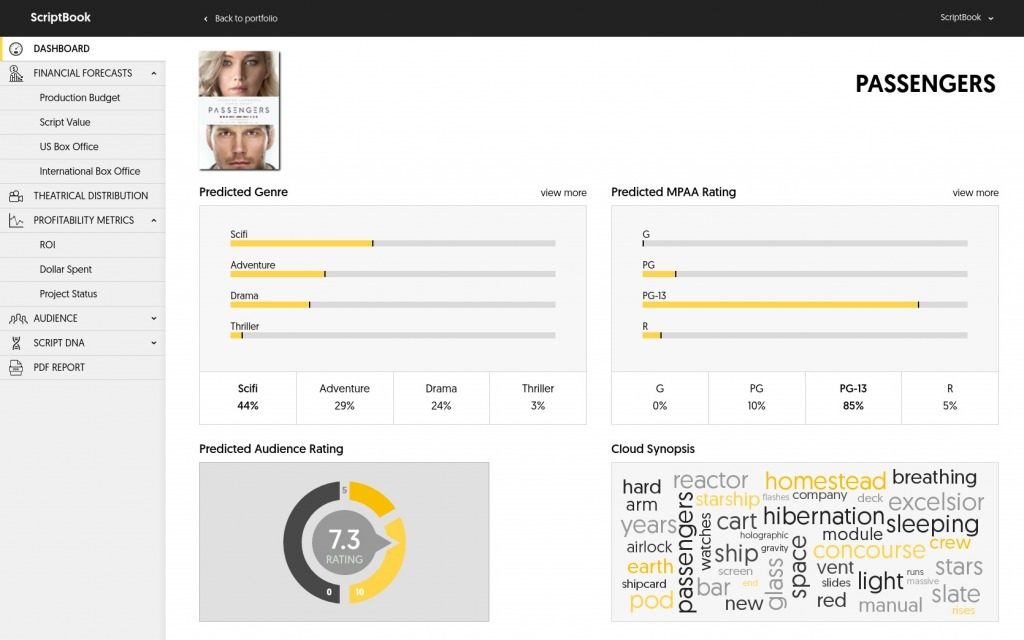Click the Script DNA helix icon

pos(16,343)
